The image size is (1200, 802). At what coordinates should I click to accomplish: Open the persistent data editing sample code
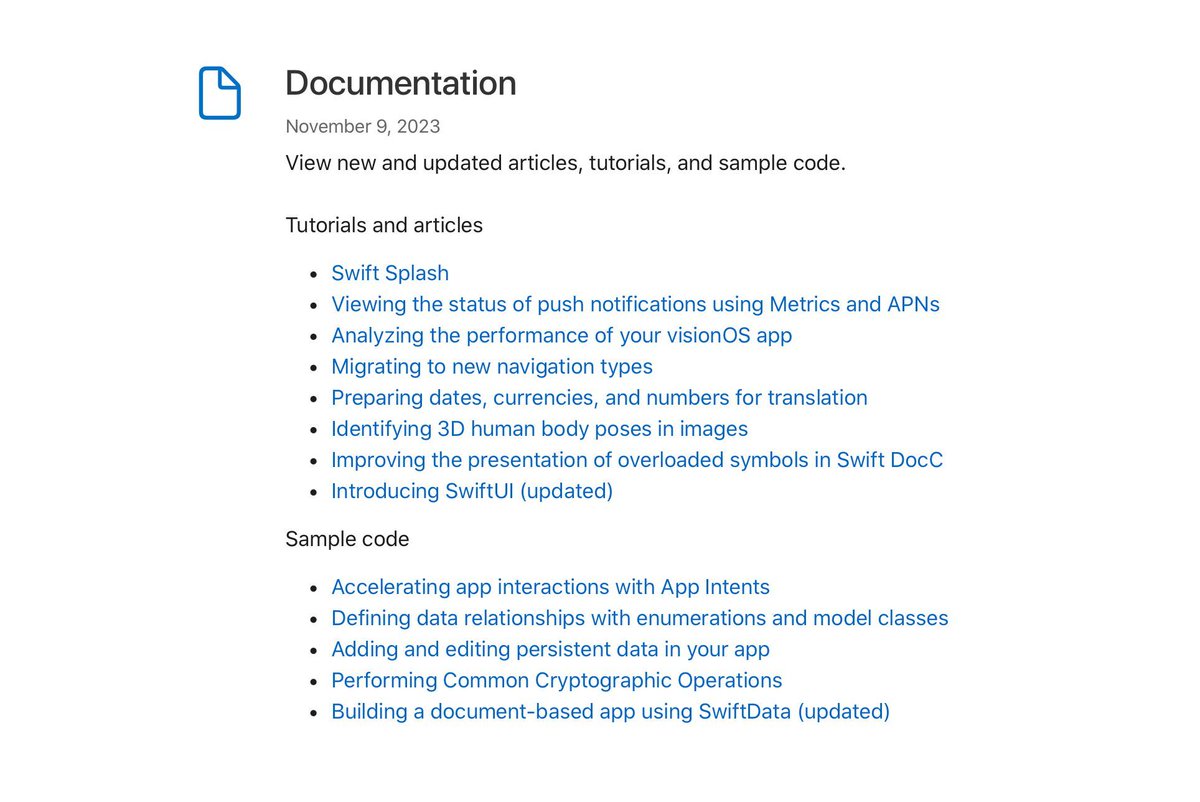[550, 648]
